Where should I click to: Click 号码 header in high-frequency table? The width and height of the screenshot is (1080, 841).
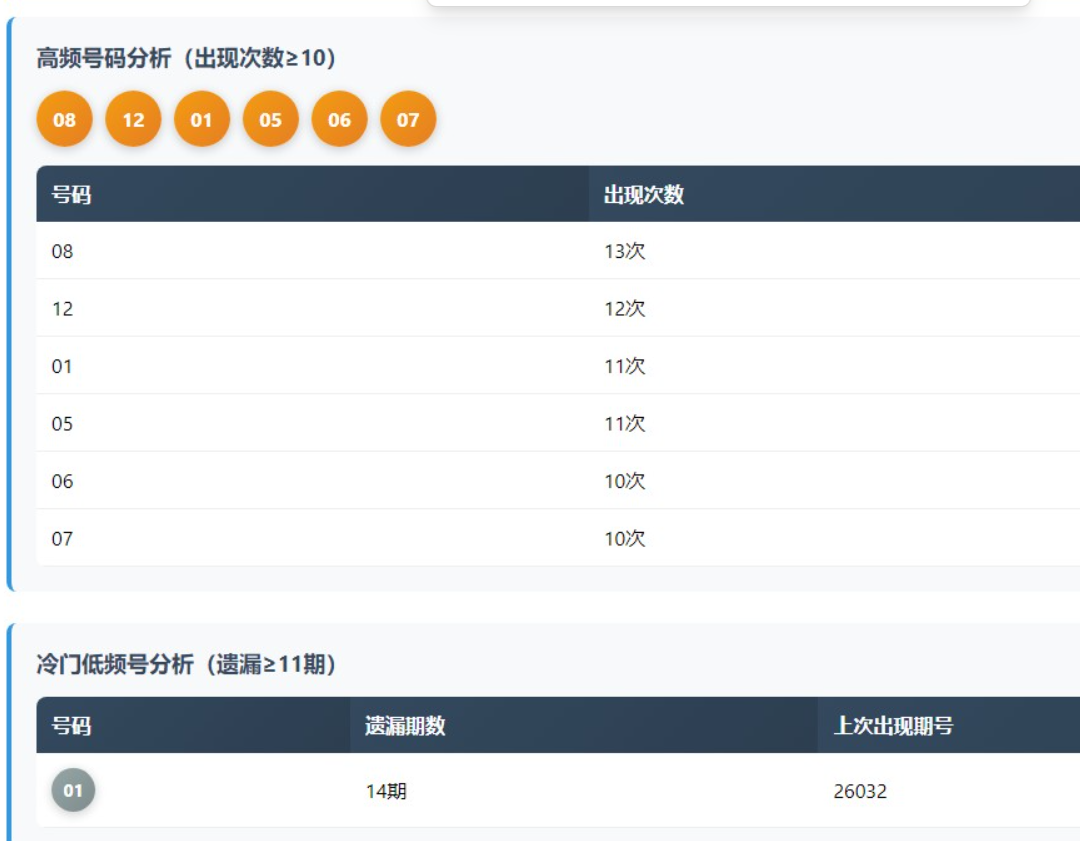[71, 195]
